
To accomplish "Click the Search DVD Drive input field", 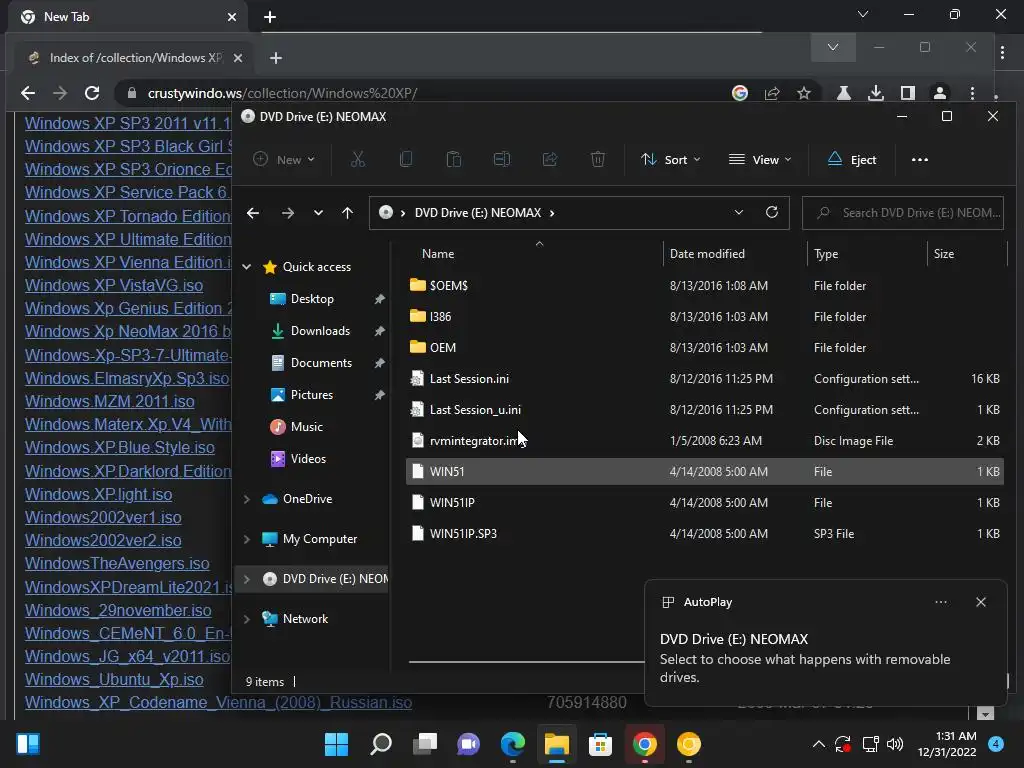I will click(x=903, y=213).
